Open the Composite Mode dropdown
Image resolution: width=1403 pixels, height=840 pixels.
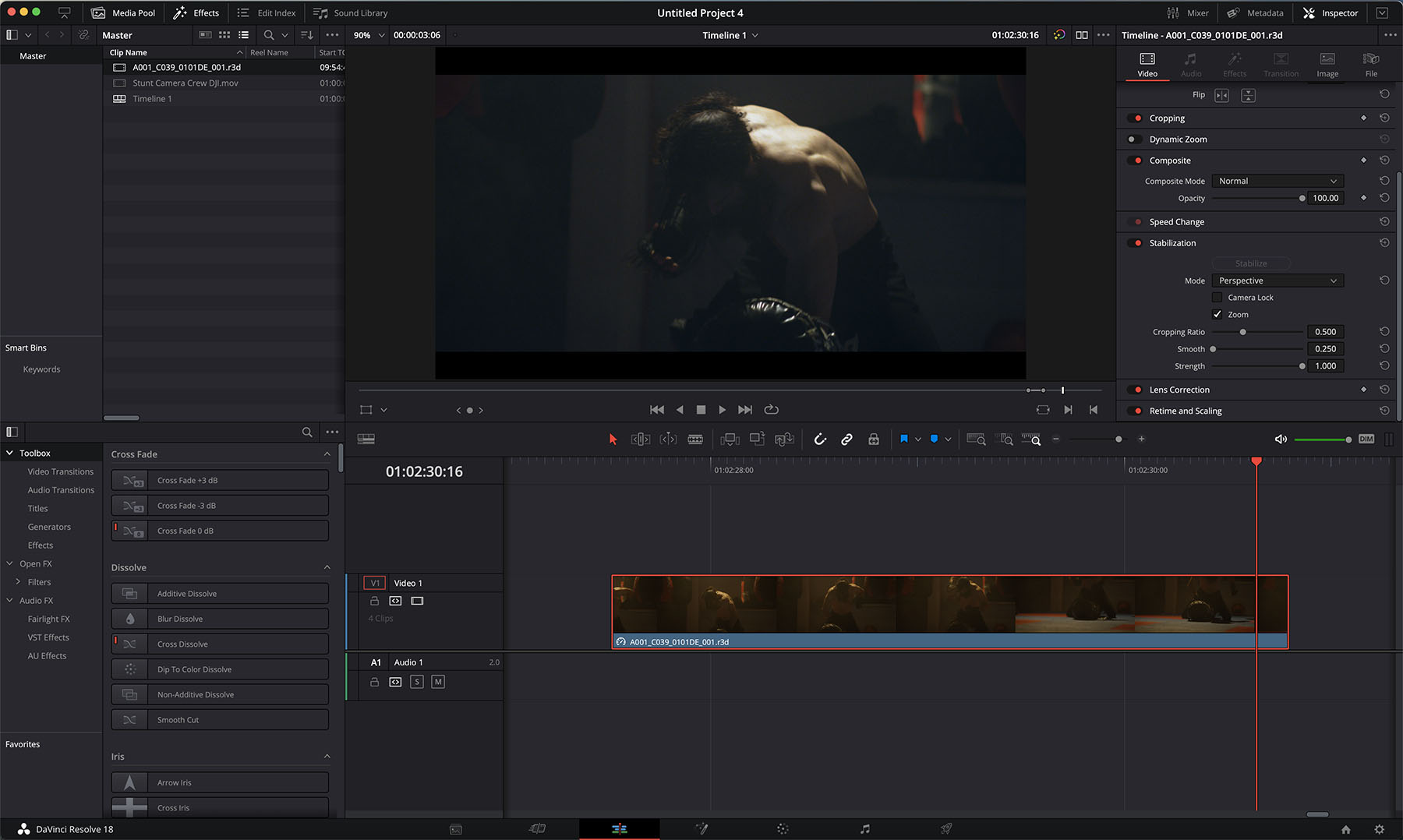click(1277, 181)
